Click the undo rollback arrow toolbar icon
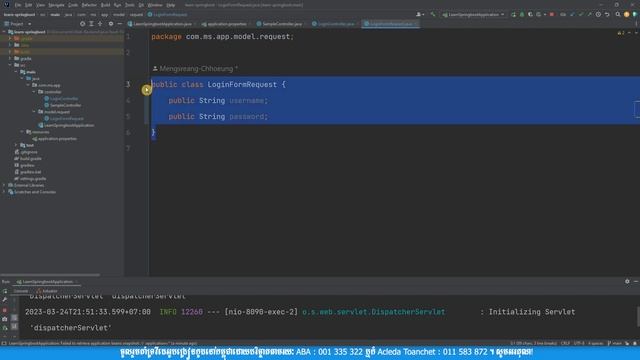 (x=607, y=15)
